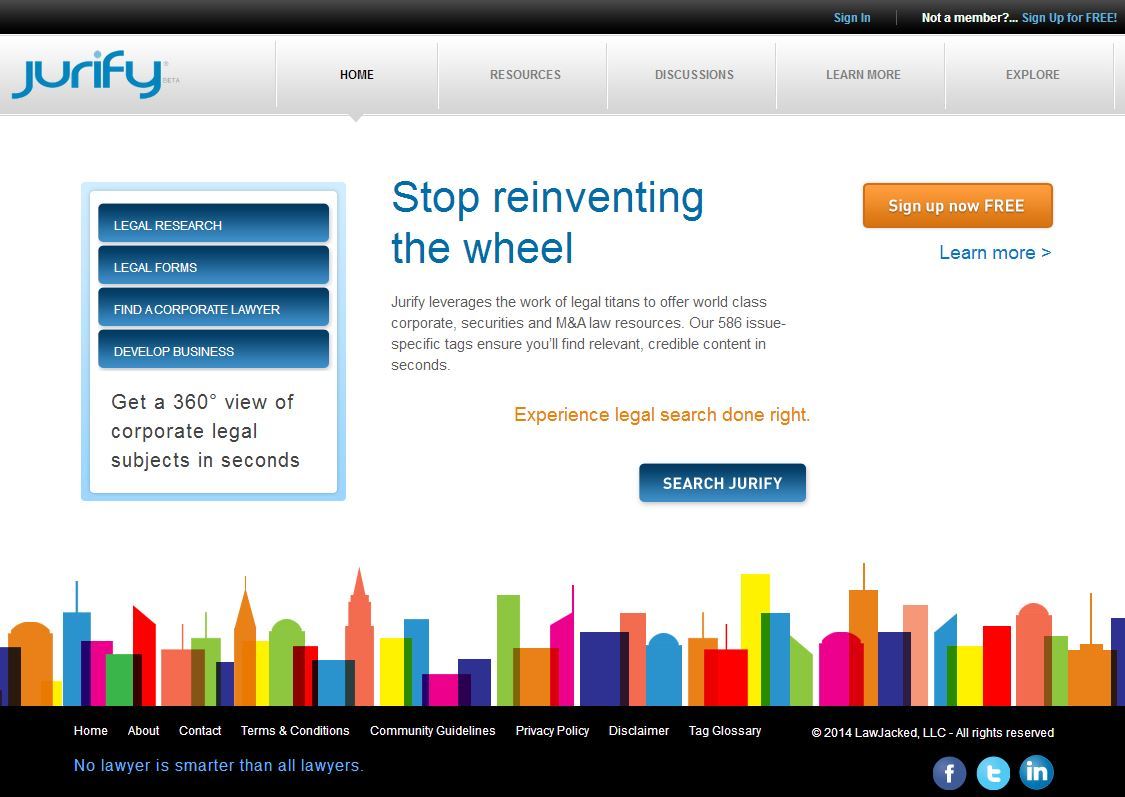
Task: Click the "Not a member?..." text
Action: point(969,18)
